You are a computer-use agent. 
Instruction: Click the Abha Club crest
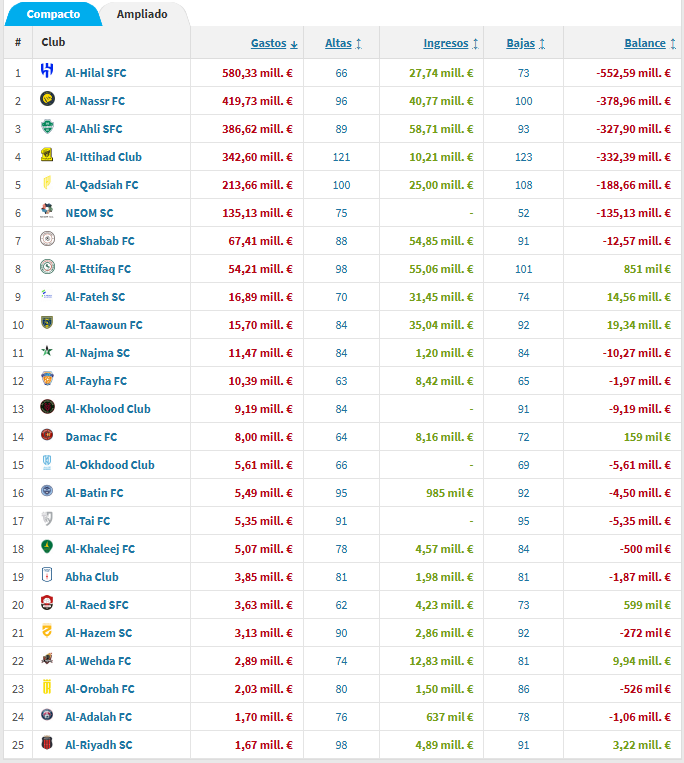pos(47,575)
